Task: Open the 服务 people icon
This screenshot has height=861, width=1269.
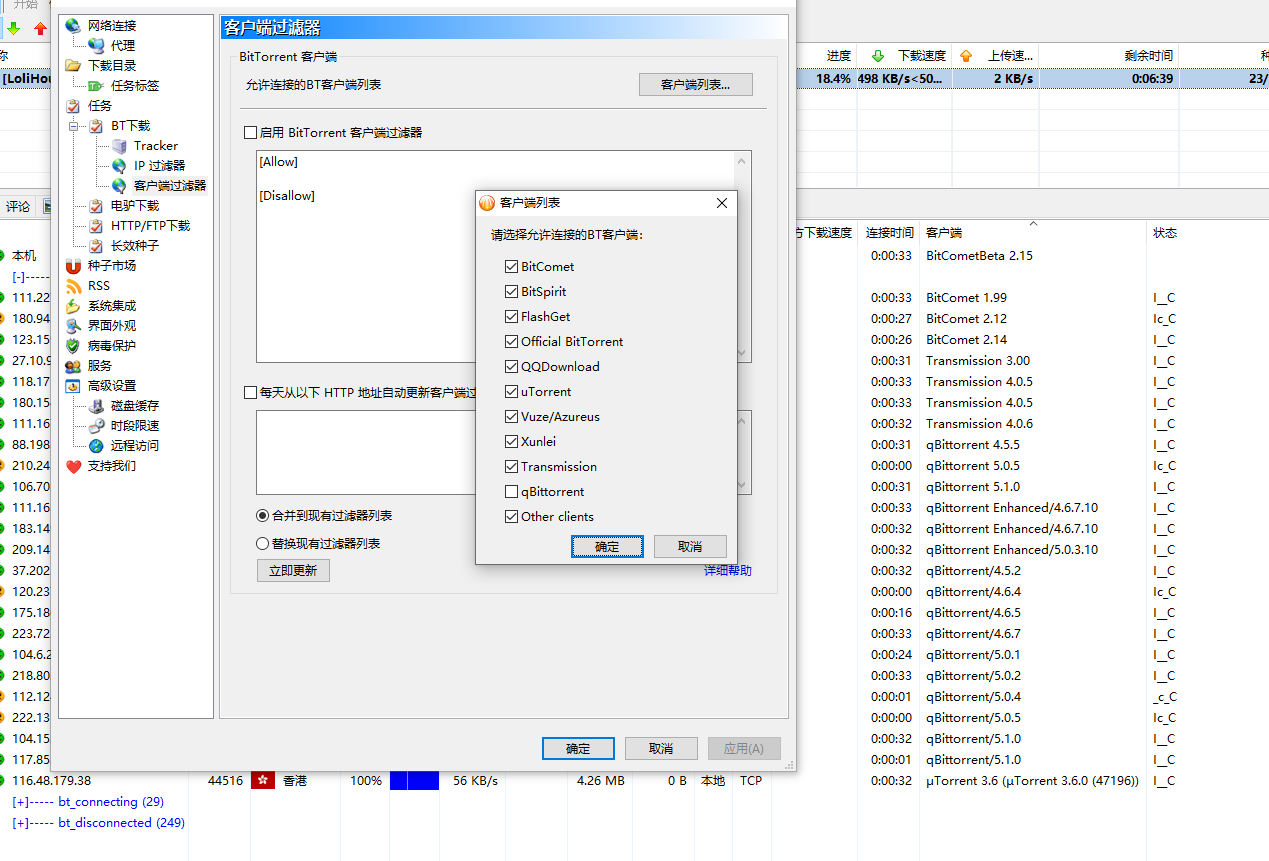Action: coord(73,365)
